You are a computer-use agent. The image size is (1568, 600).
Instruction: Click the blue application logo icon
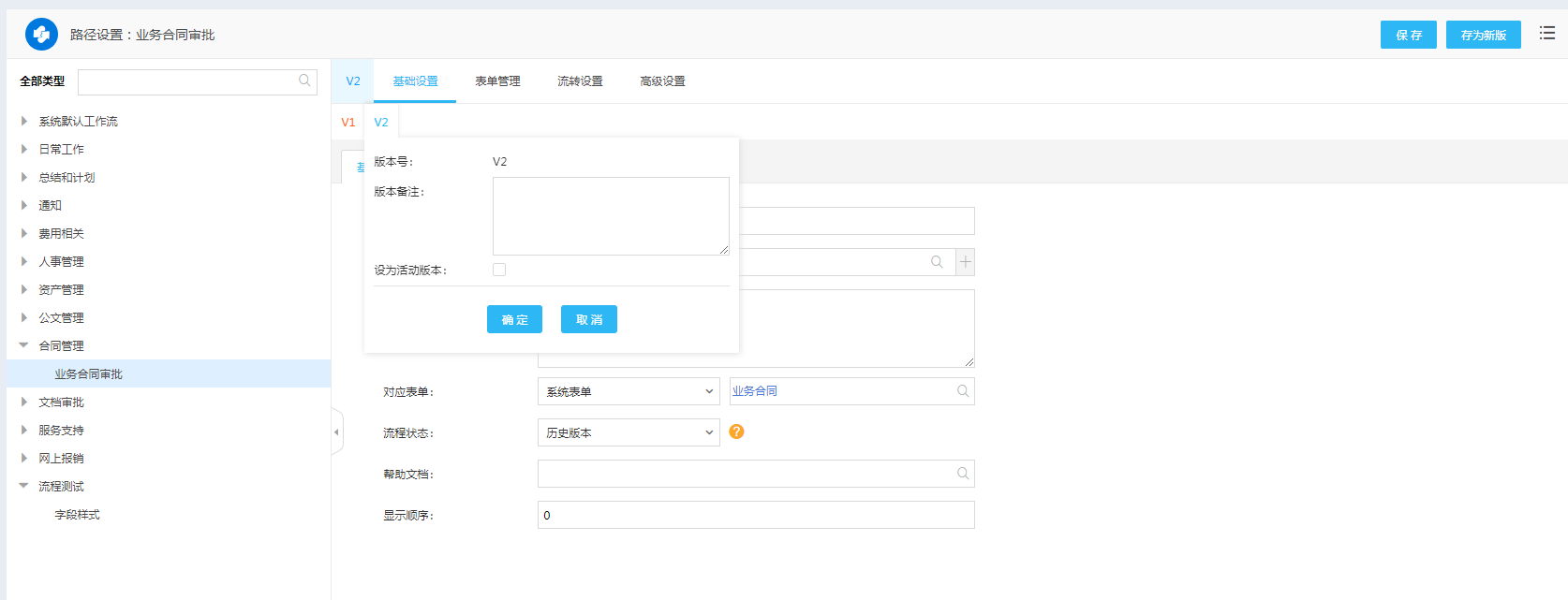tap(41, 35)
